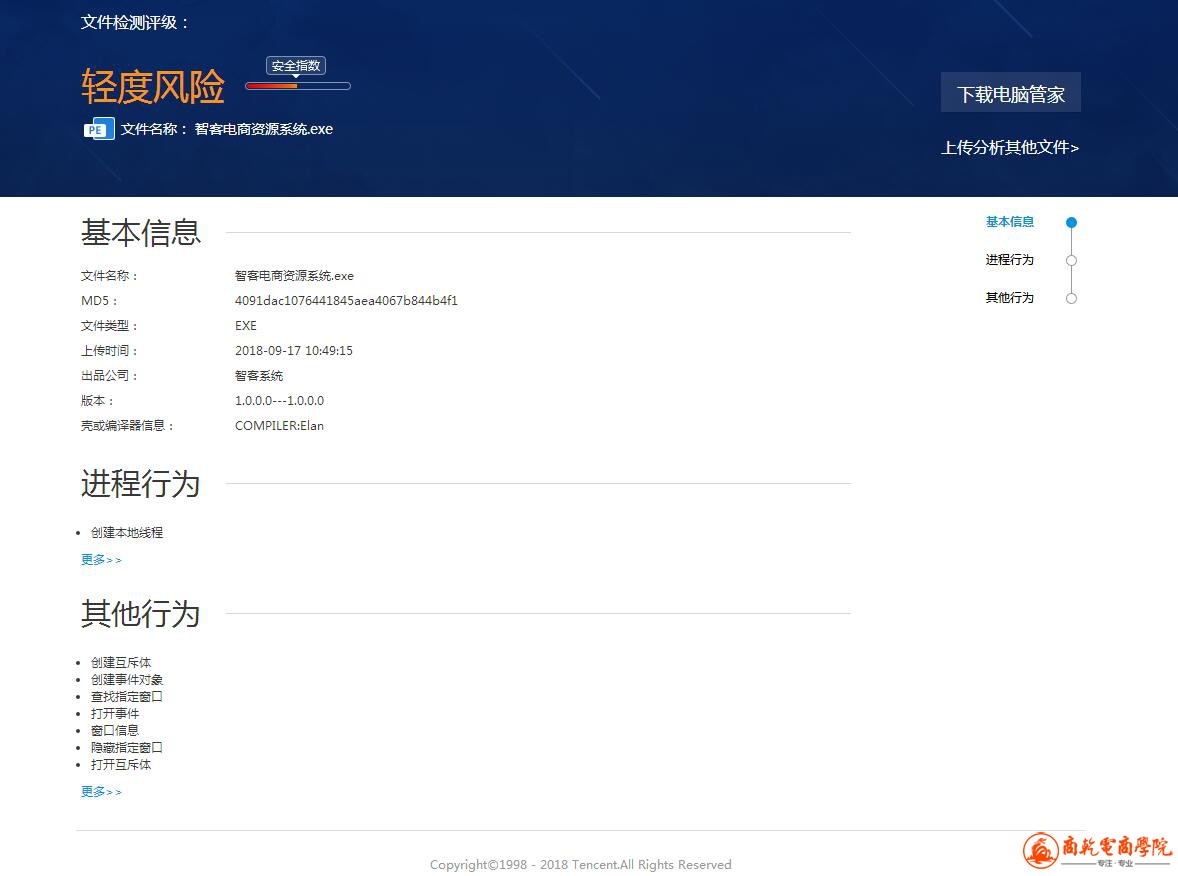
Task: Open 其他行为 in side navigation
Action: tap(1009, 298)
